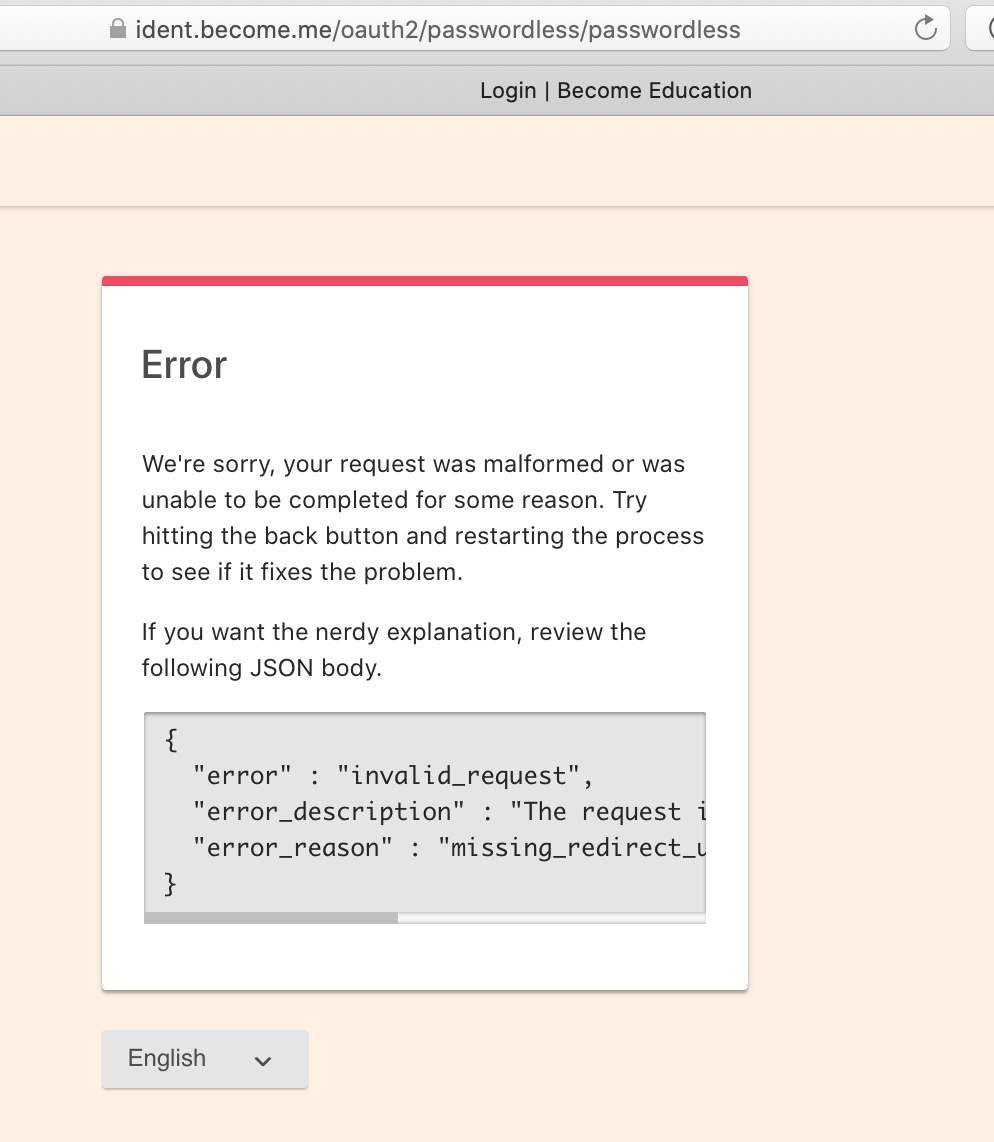Click the English language selector button

(x=204, y=1058)
